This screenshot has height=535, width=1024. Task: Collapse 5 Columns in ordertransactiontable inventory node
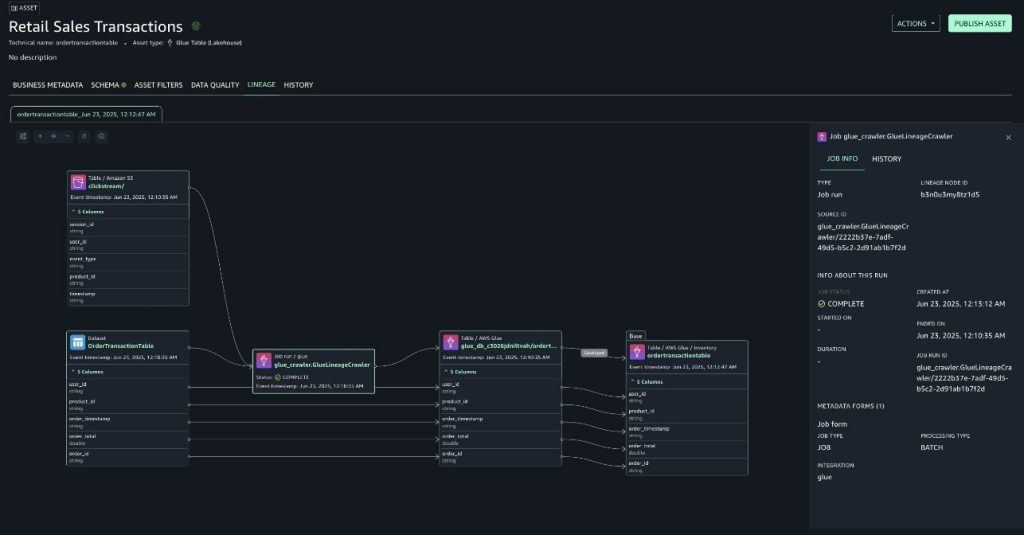[647, 381]
